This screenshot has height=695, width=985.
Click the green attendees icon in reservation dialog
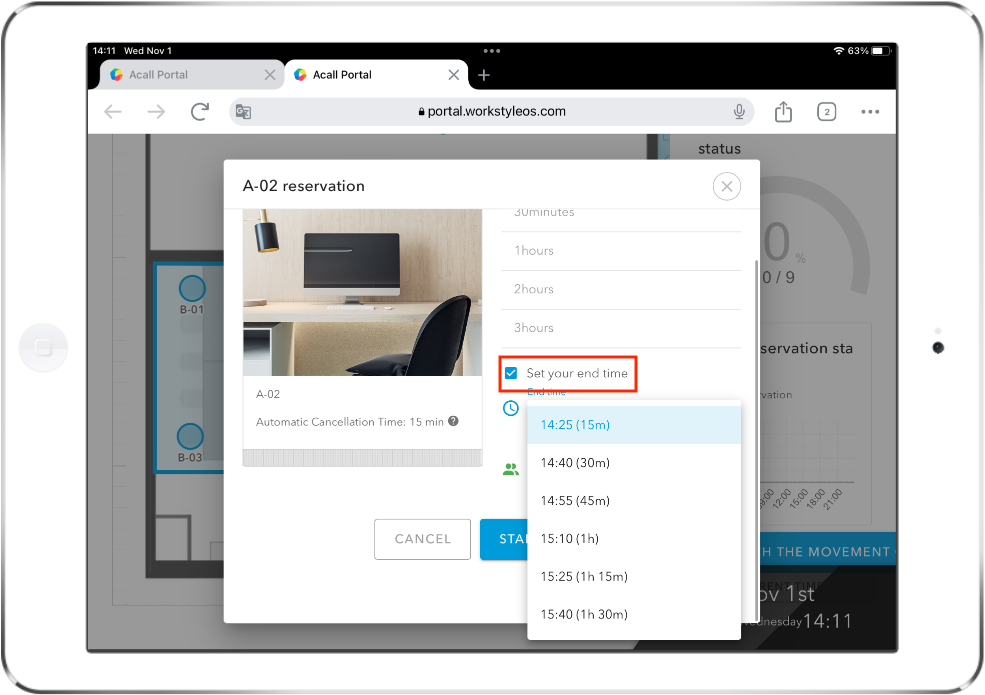(x=511, y=468)
